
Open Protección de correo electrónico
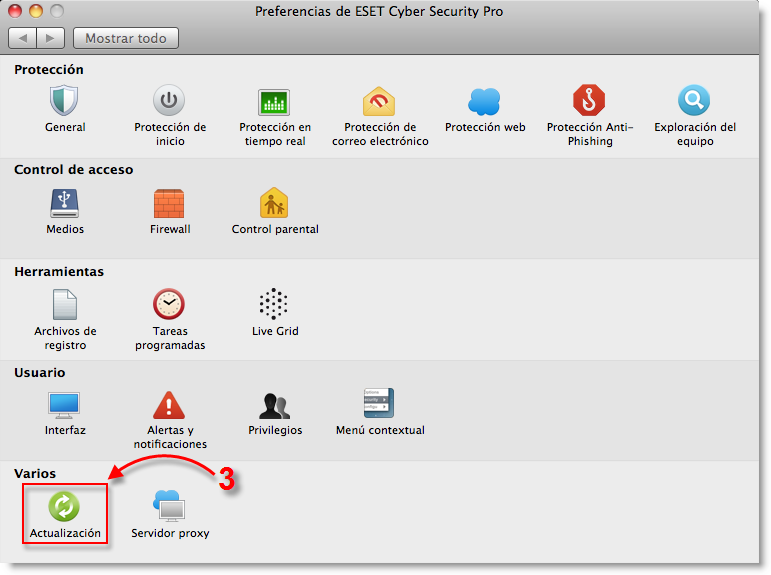(380, 102)
